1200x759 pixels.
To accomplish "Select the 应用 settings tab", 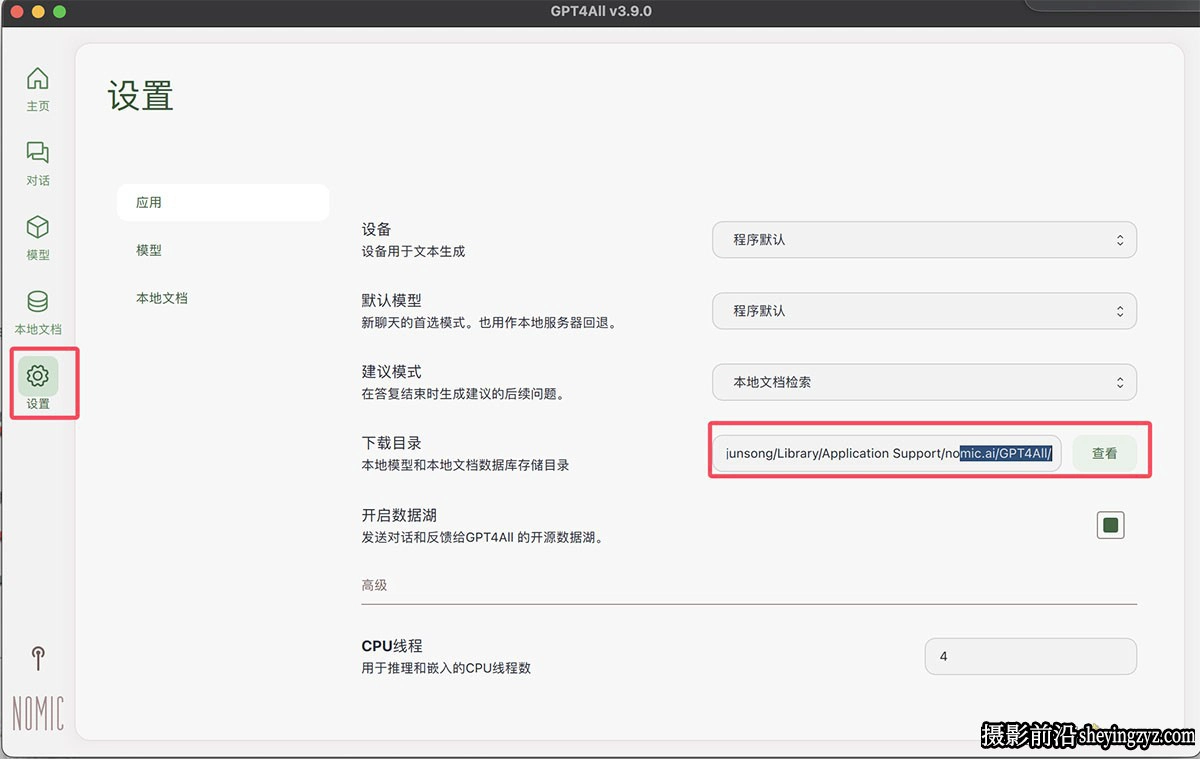I will point(223,202).
